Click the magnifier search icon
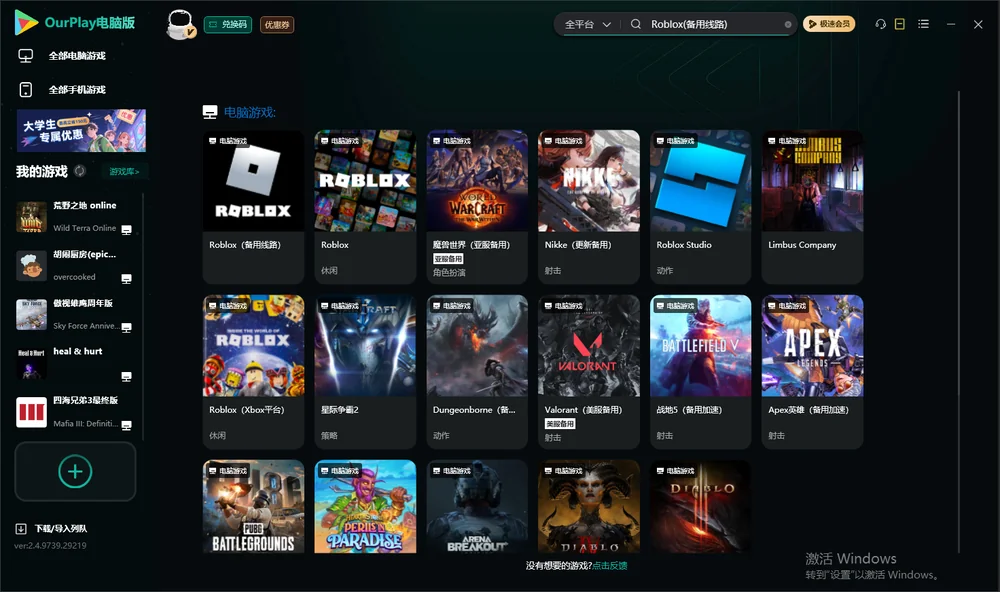1000x592 pixels. point(636,24)
